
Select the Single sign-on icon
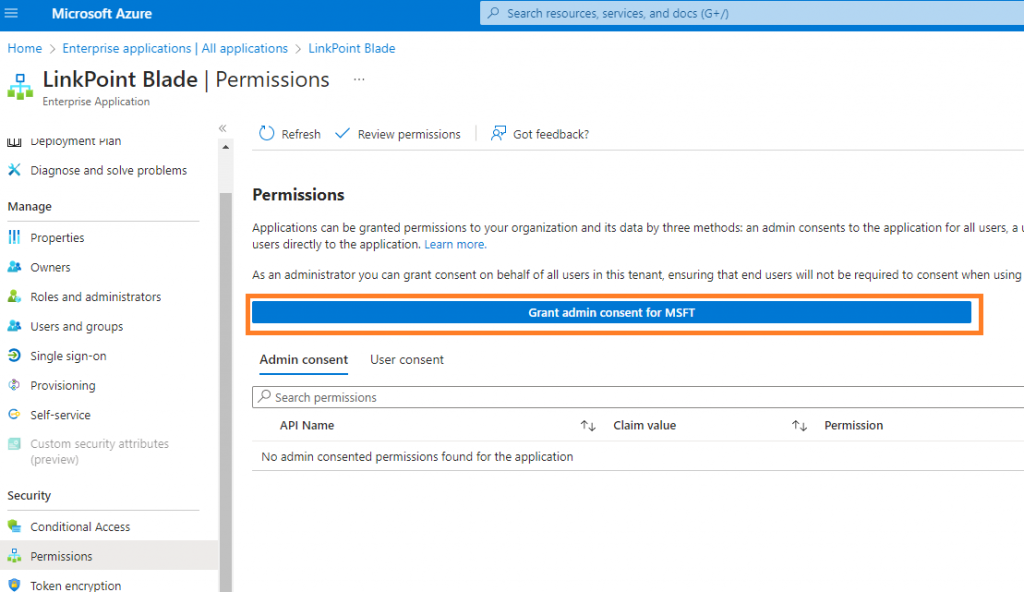point(15,355)
